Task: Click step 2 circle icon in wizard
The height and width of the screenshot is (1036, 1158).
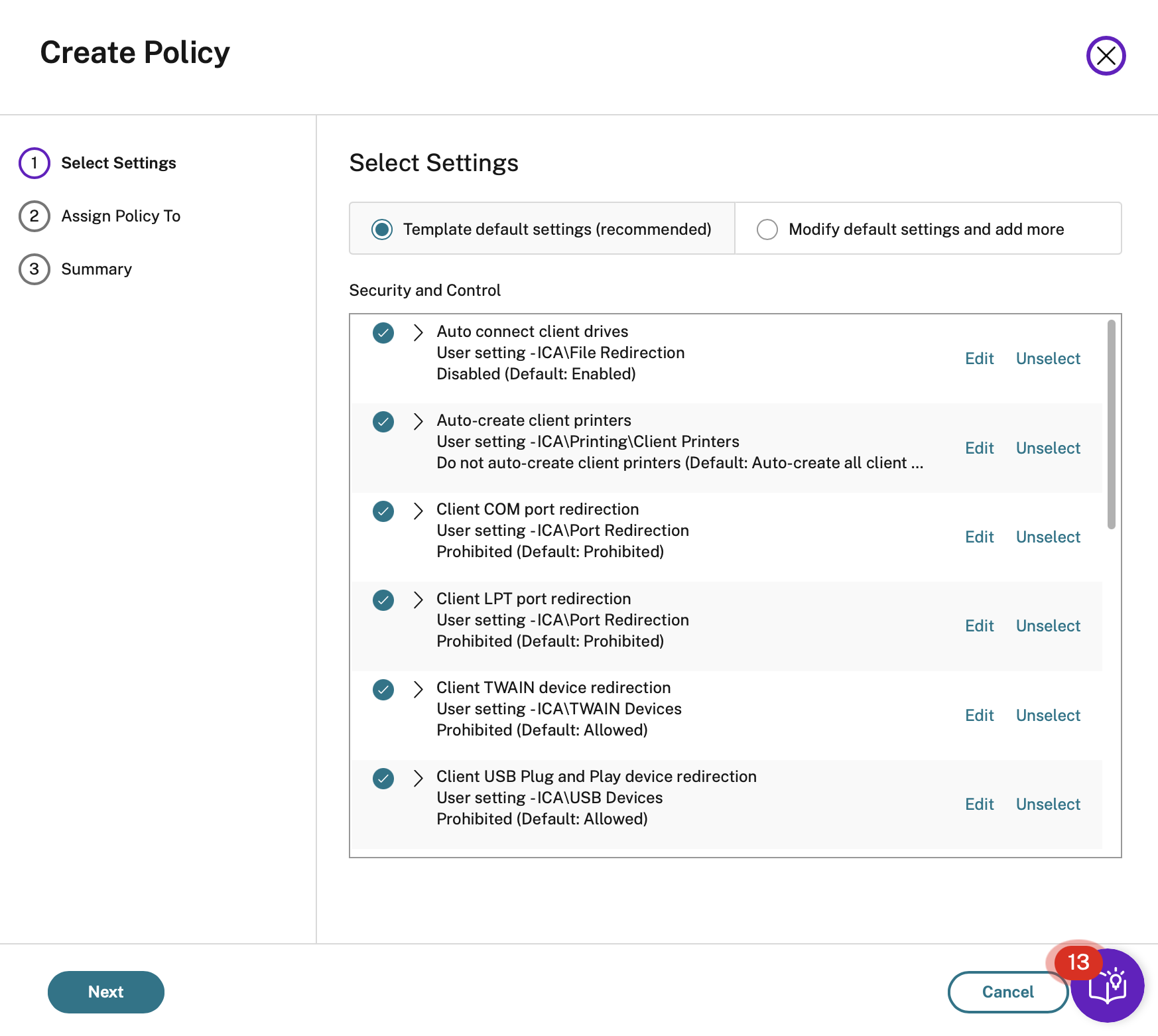Action: [x=34, y=216]
